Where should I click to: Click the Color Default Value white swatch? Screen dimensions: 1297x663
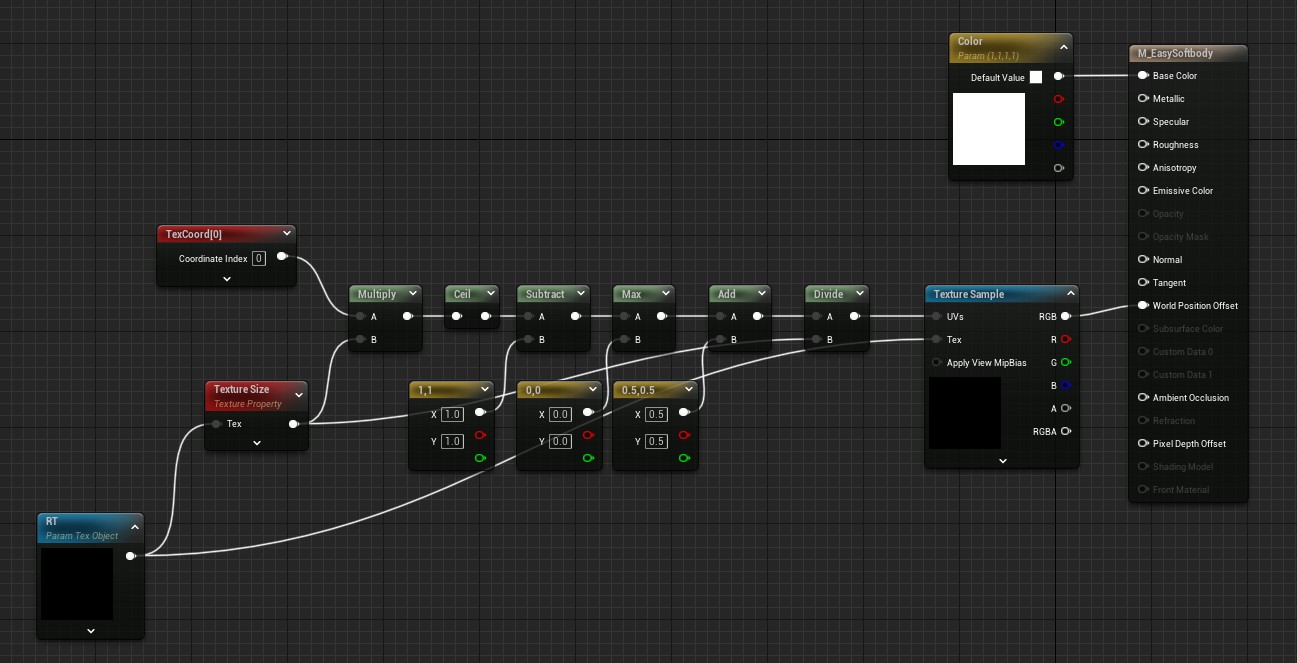tap(1036, 77)
